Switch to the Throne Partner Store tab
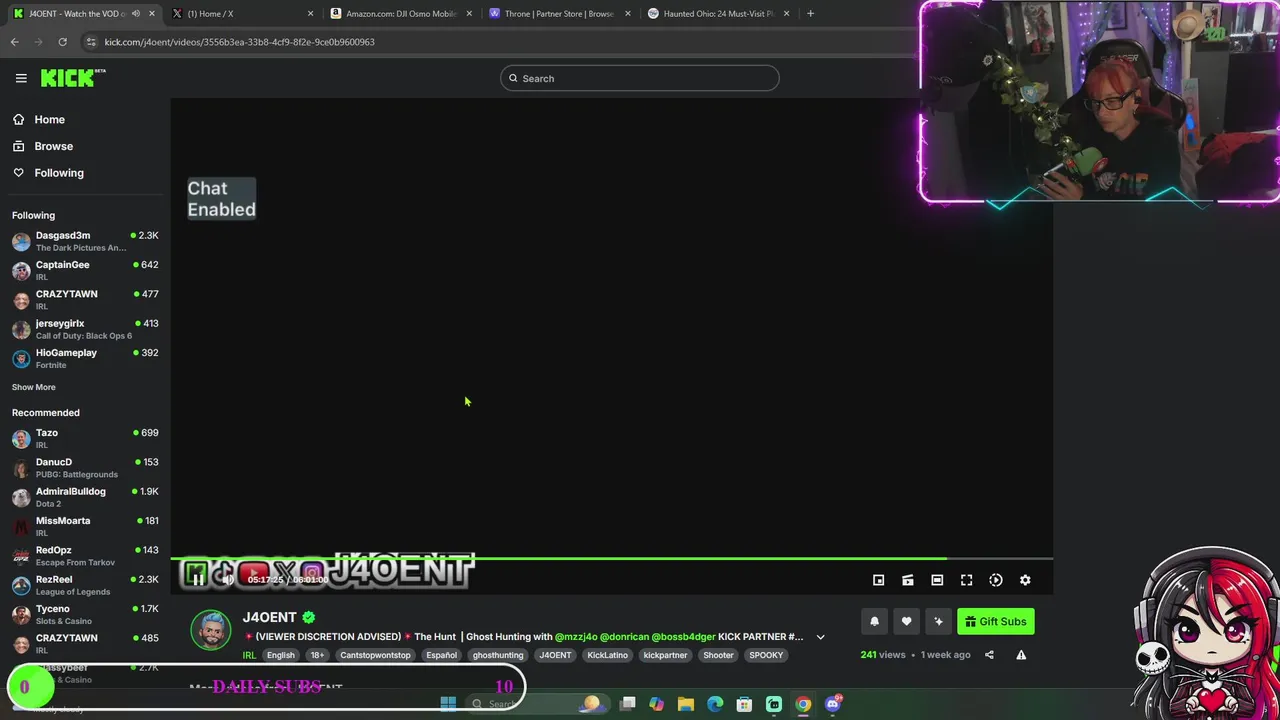The height and width of the screenshot is (720, 1280). pos(559,14)
